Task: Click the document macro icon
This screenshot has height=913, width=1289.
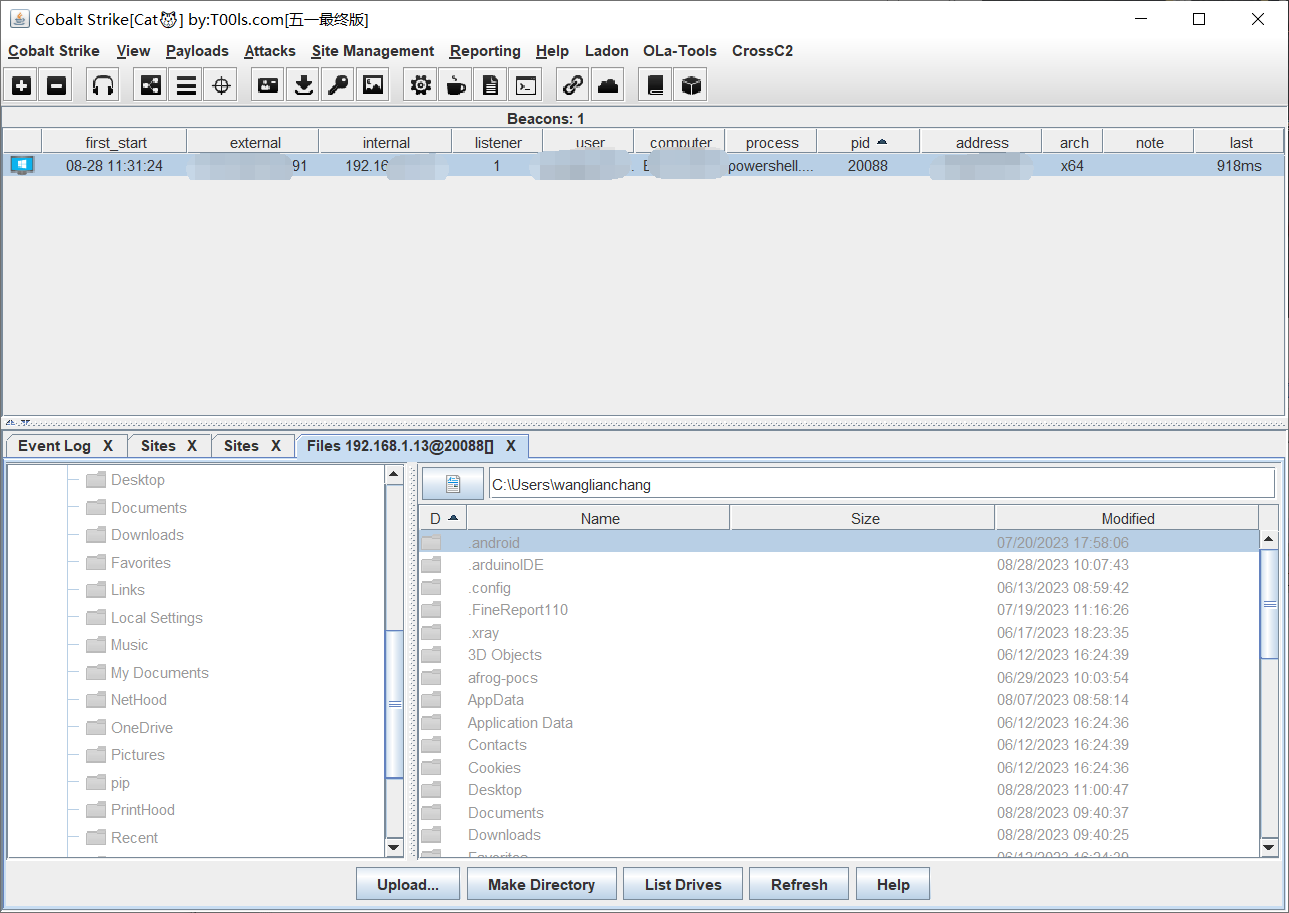Action: [x=490, y=85]
